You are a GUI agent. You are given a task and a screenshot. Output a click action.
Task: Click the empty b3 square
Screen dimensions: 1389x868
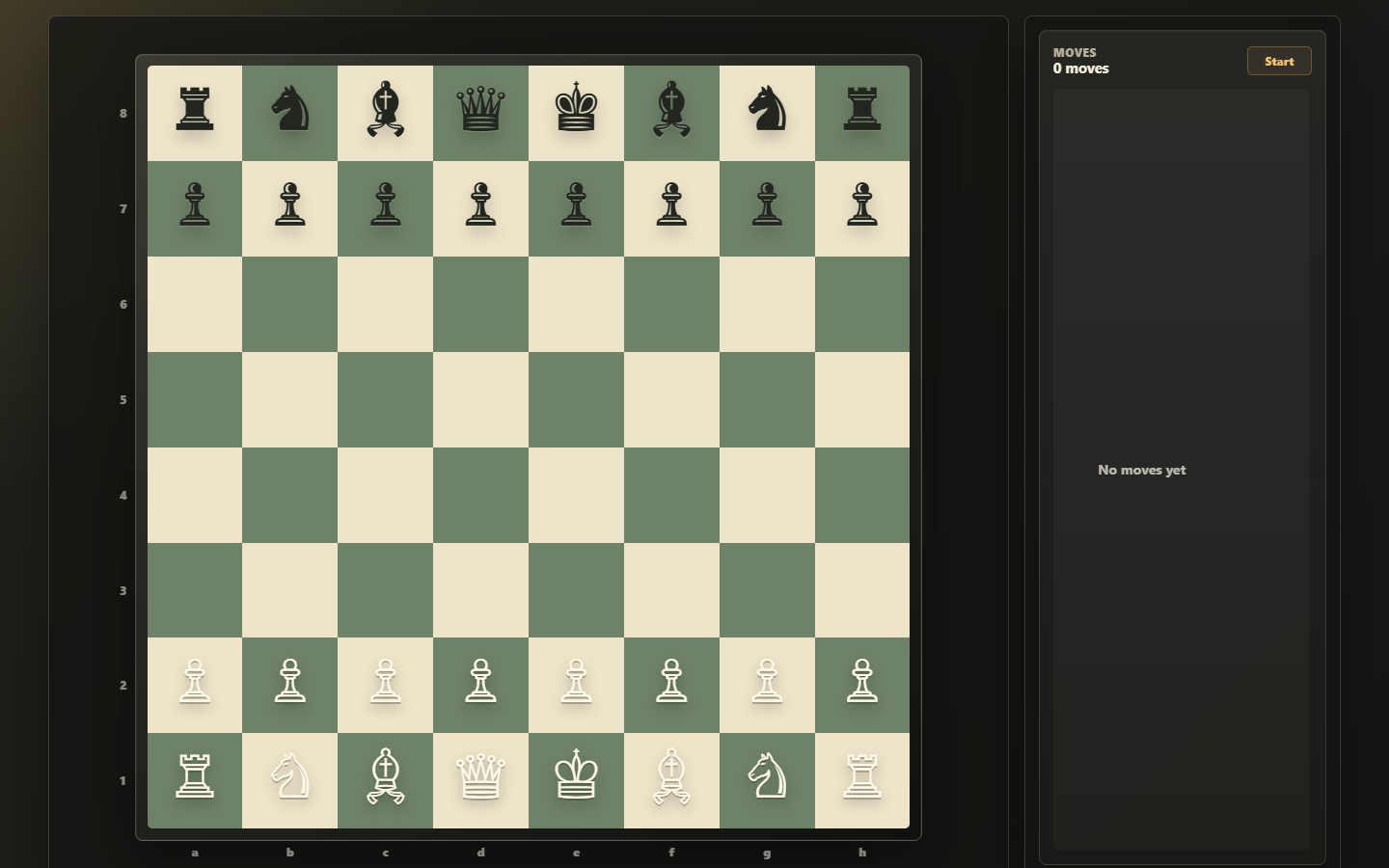point(290,590)
